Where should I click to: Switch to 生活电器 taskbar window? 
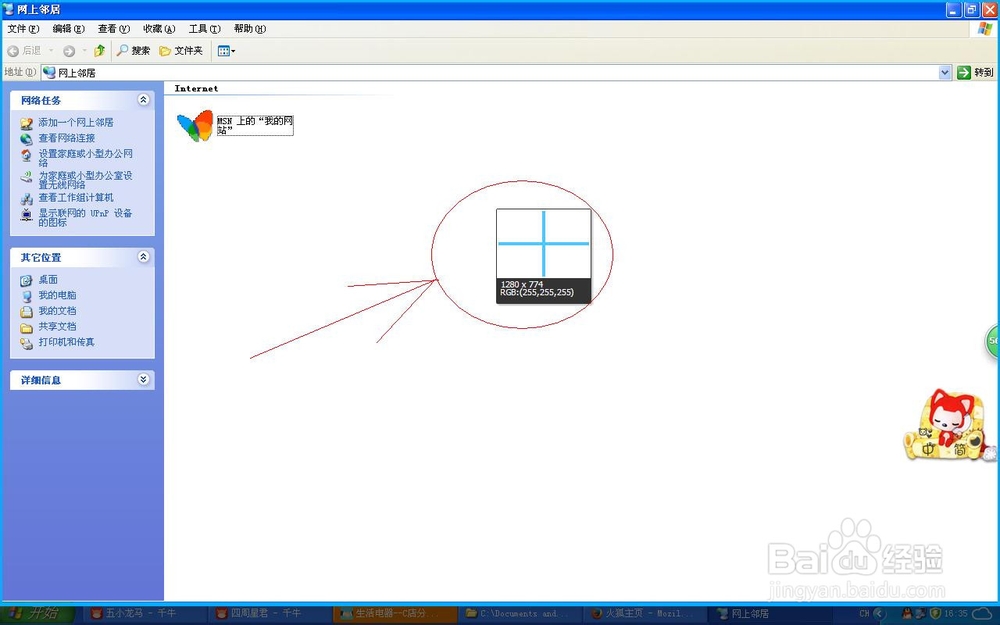[393, 614]
